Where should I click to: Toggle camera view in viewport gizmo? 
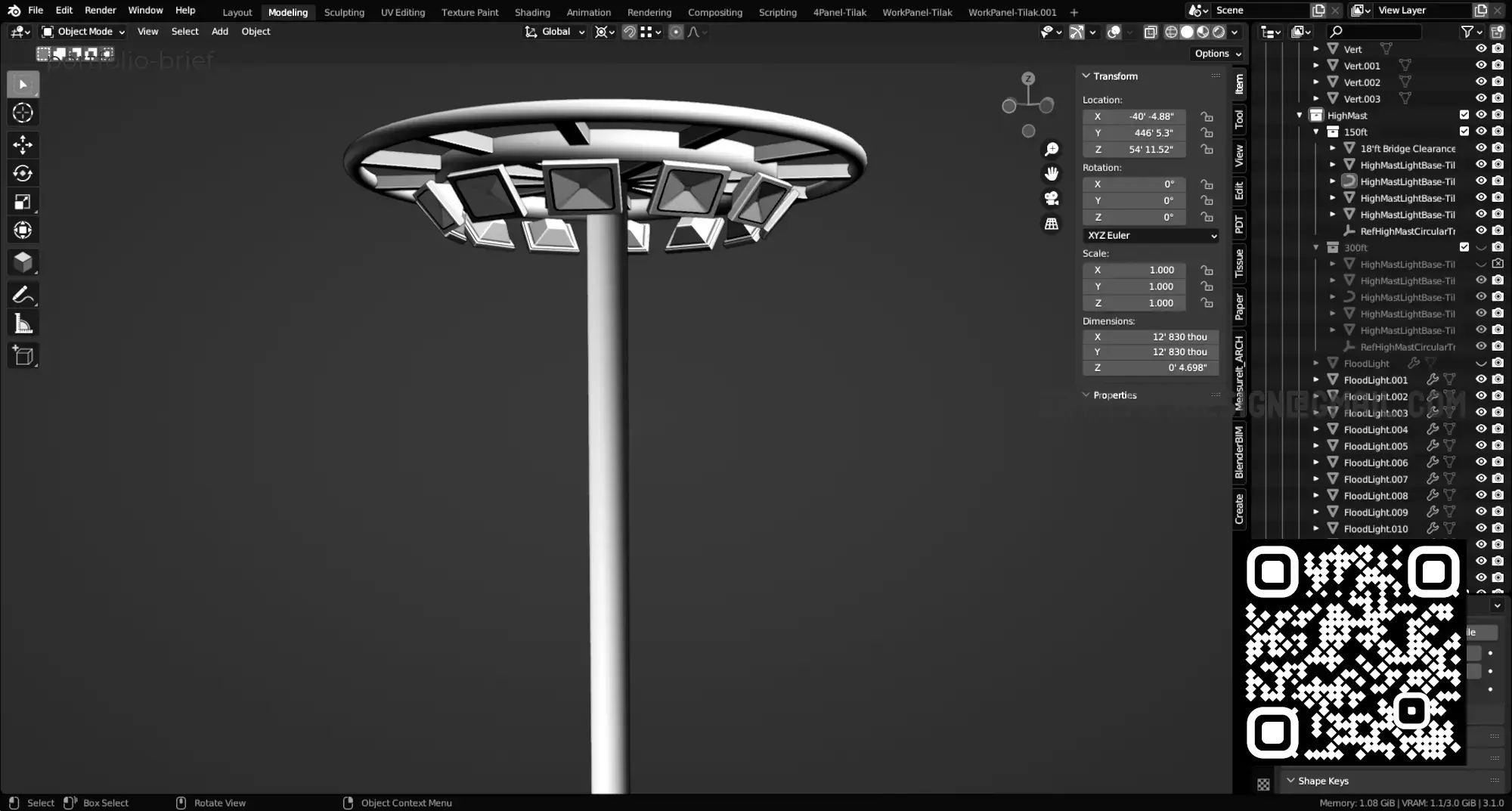[x=1051, y=199]
